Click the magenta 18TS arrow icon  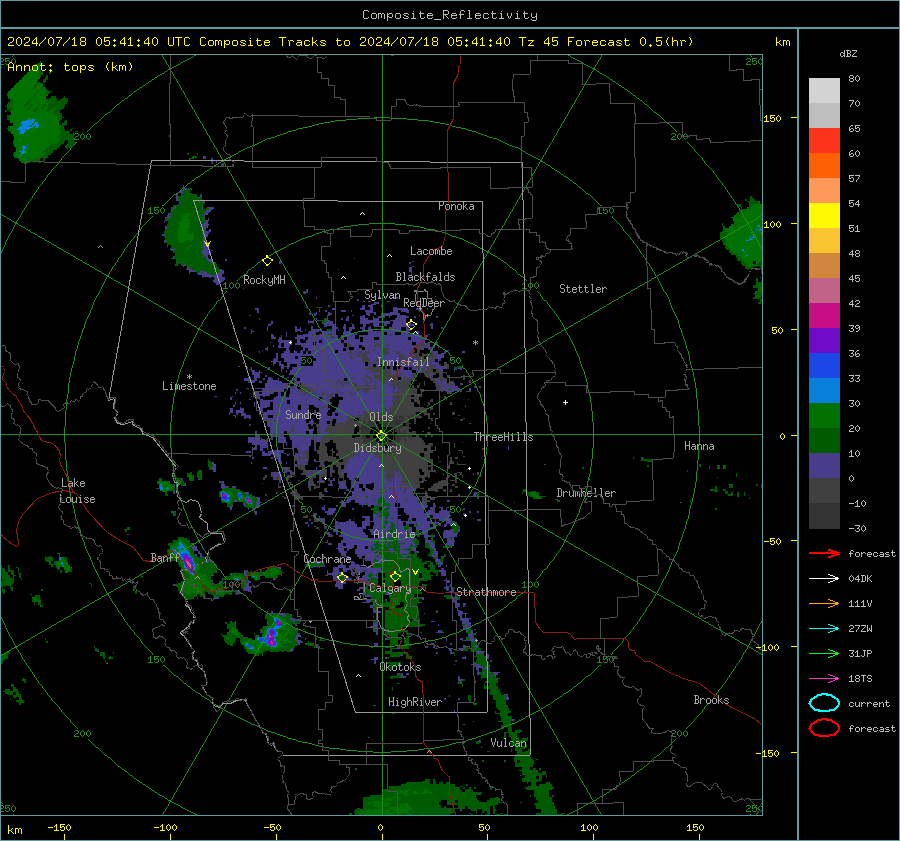point(824,679)
